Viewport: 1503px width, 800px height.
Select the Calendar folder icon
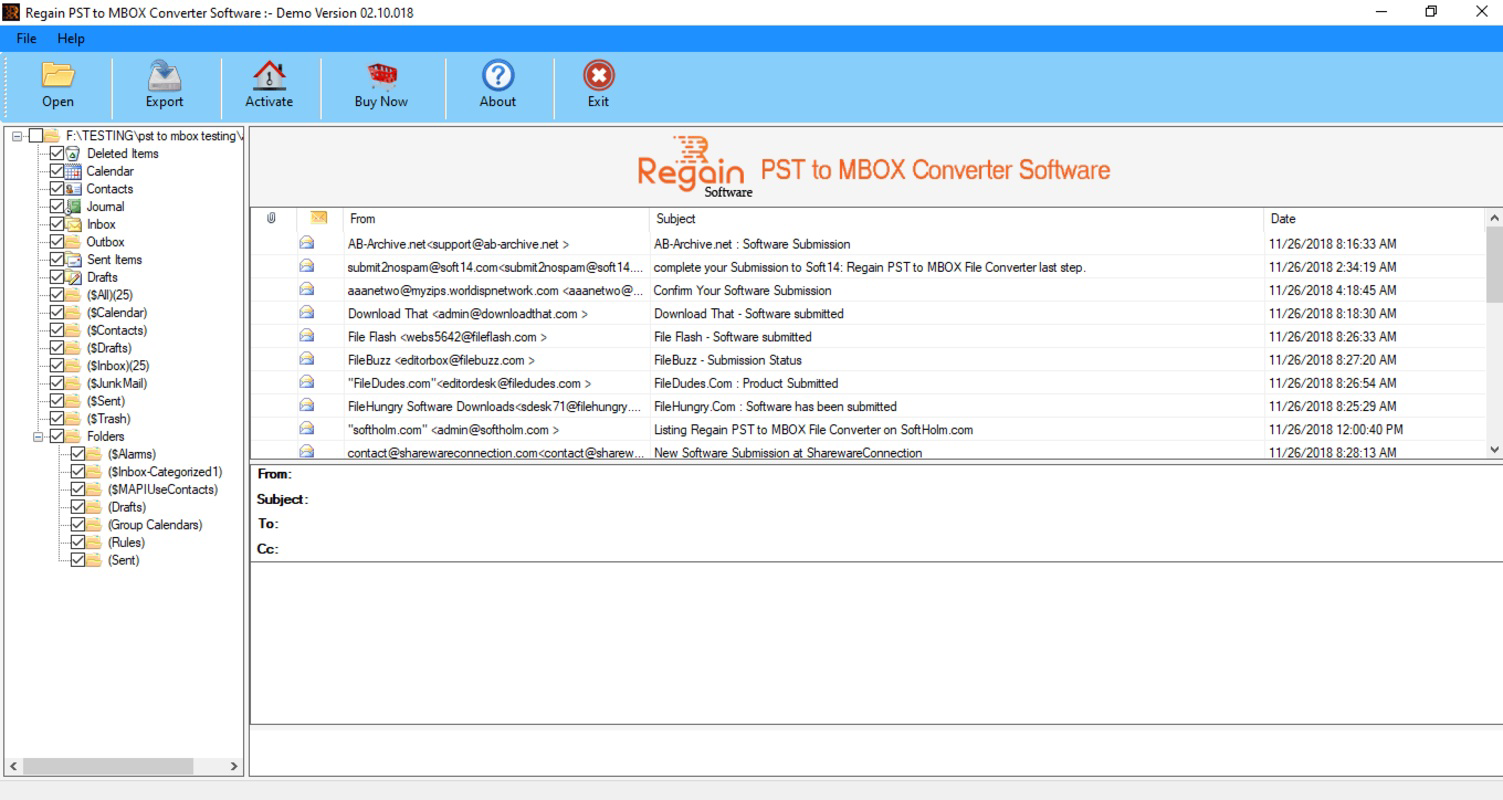pyautogui.click(x=74, y=171)
